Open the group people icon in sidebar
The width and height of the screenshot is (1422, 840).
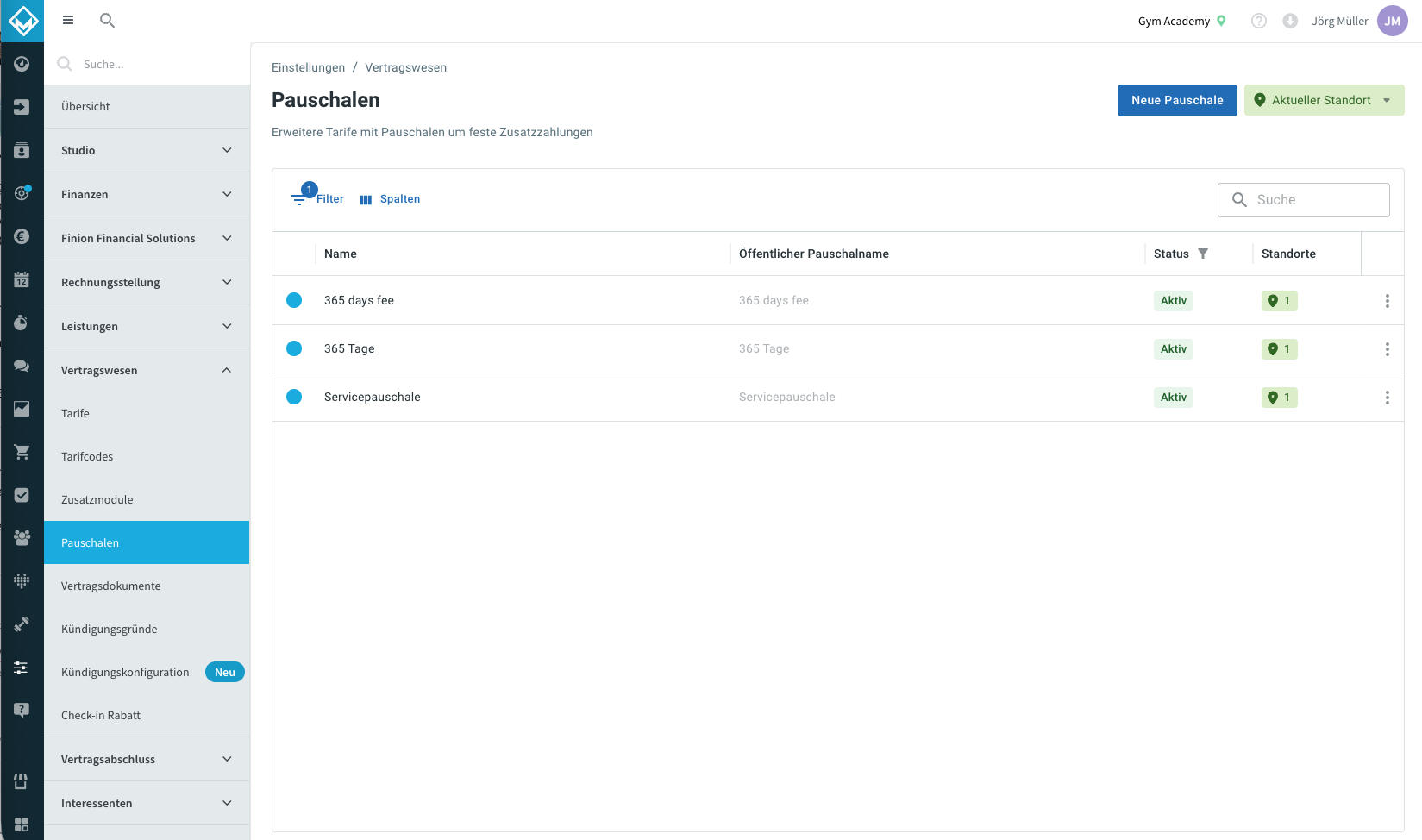(x=22, y=538)
